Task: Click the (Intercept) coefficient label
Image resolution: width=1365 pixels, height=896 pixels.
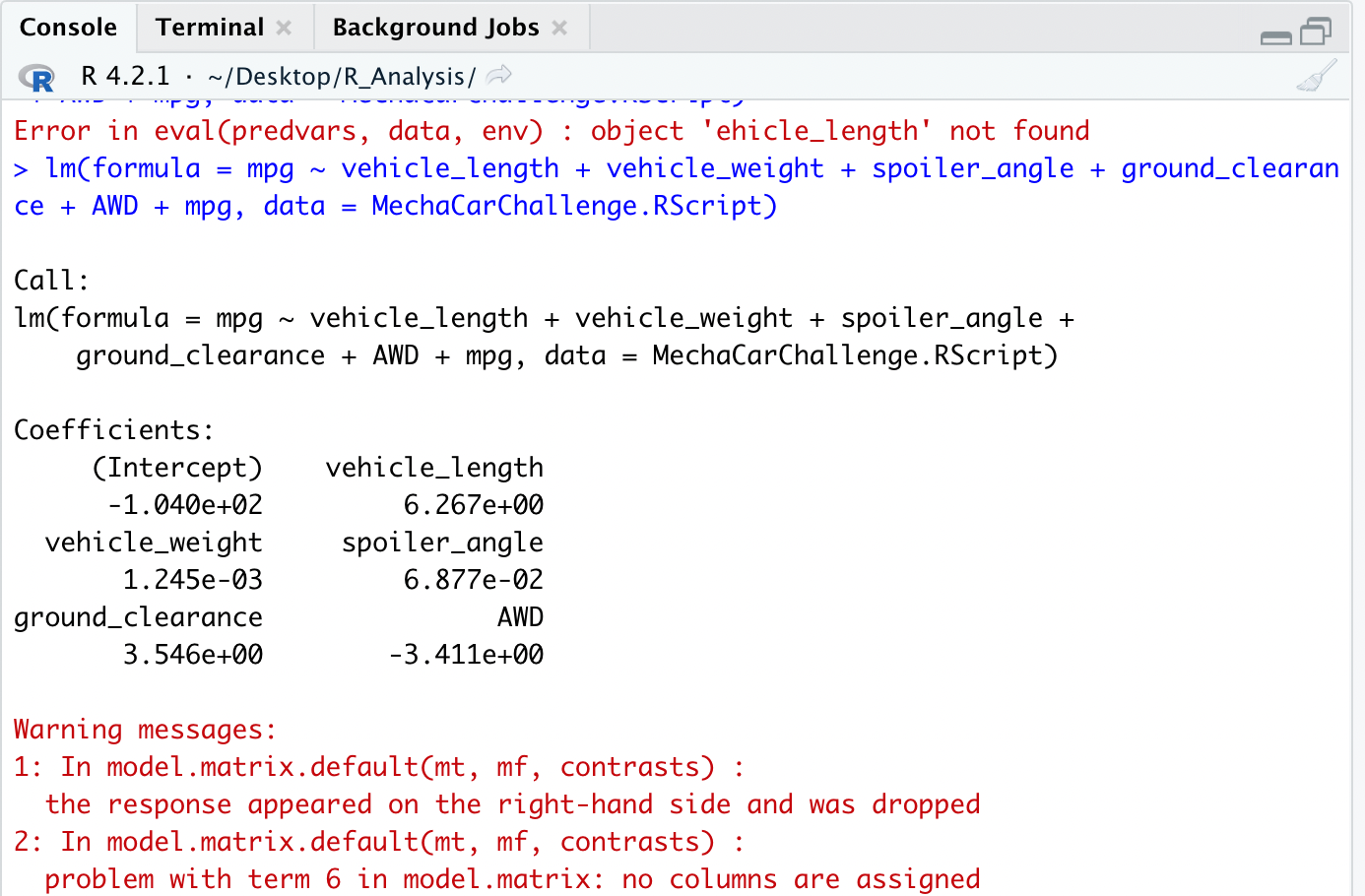Action: (x=177, y=468)
